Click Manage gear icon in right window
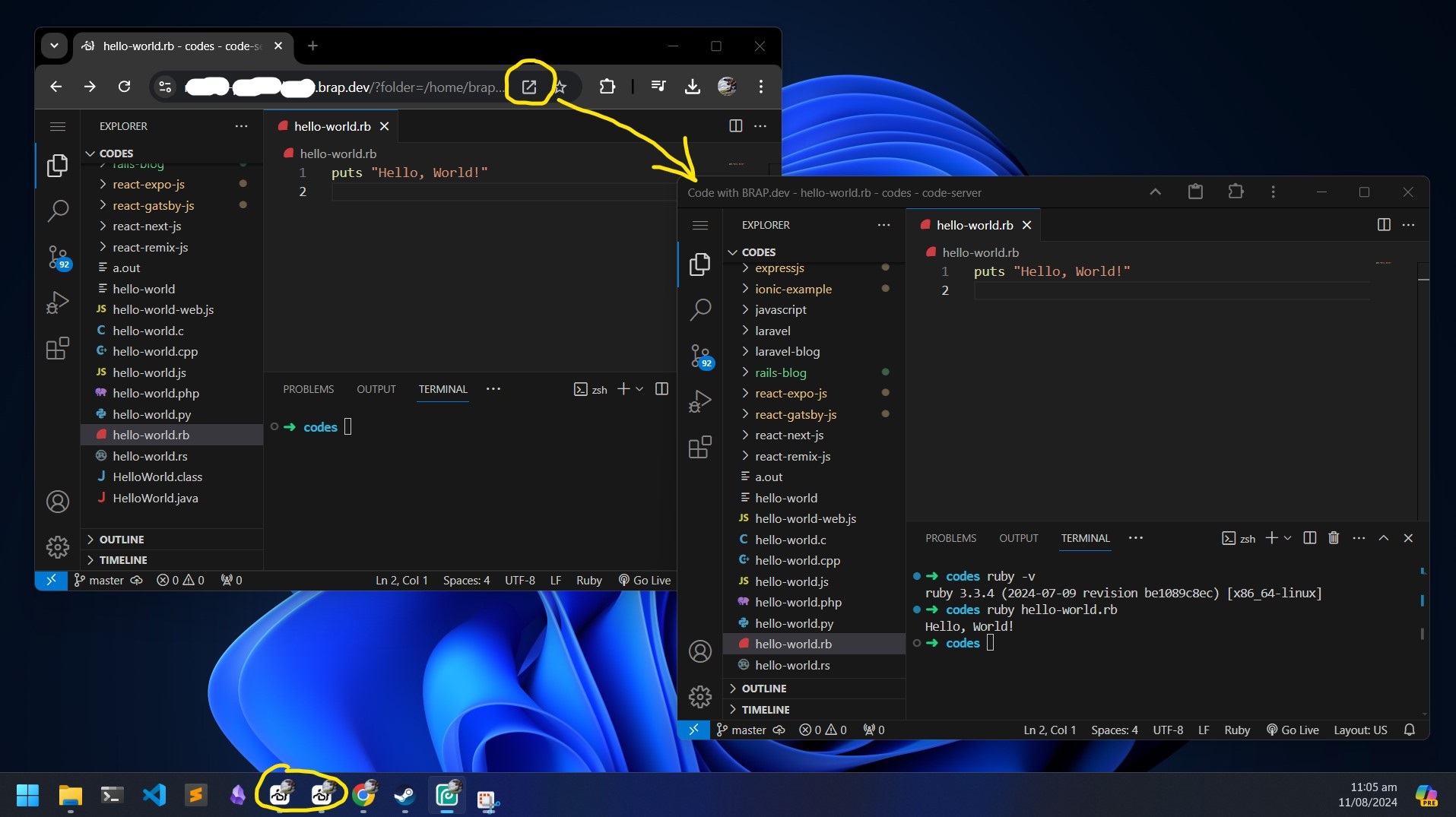Viewport: 1456px width, 817px height. 699,696
